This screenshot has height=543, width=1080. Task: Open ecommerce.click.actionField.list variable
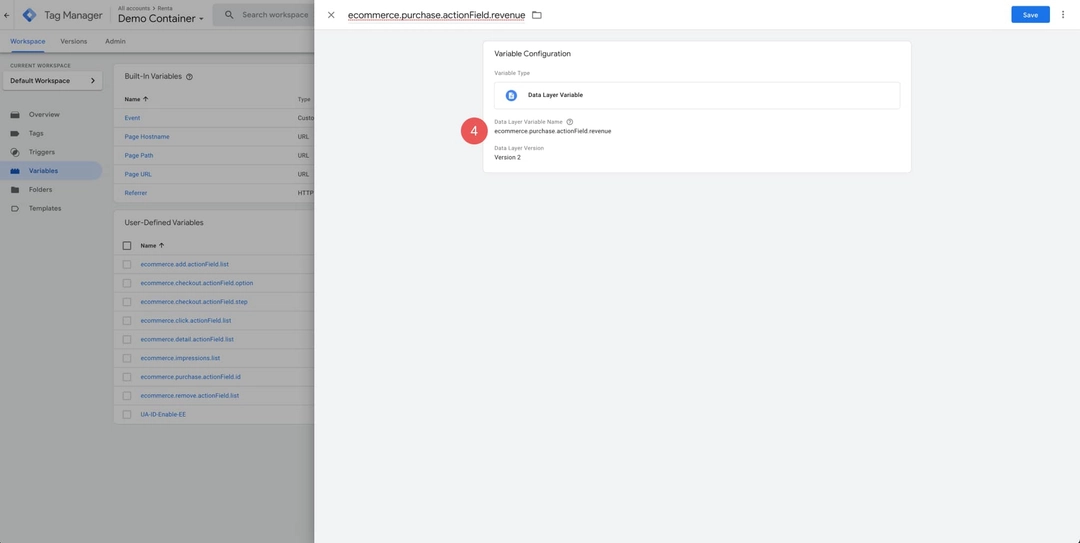(x=186, y=320)
